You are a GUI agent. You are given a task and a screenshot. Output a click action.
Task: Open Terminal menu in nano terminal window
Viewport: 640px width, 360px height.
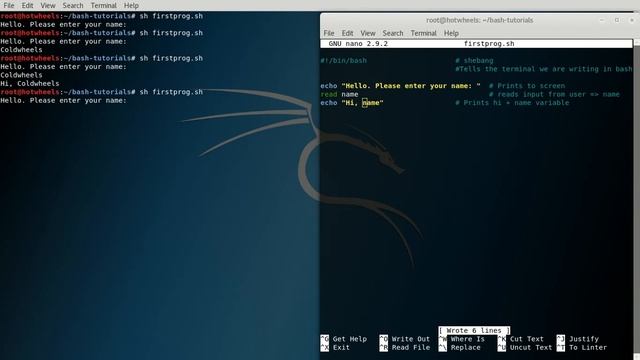(x=423, y=33)
